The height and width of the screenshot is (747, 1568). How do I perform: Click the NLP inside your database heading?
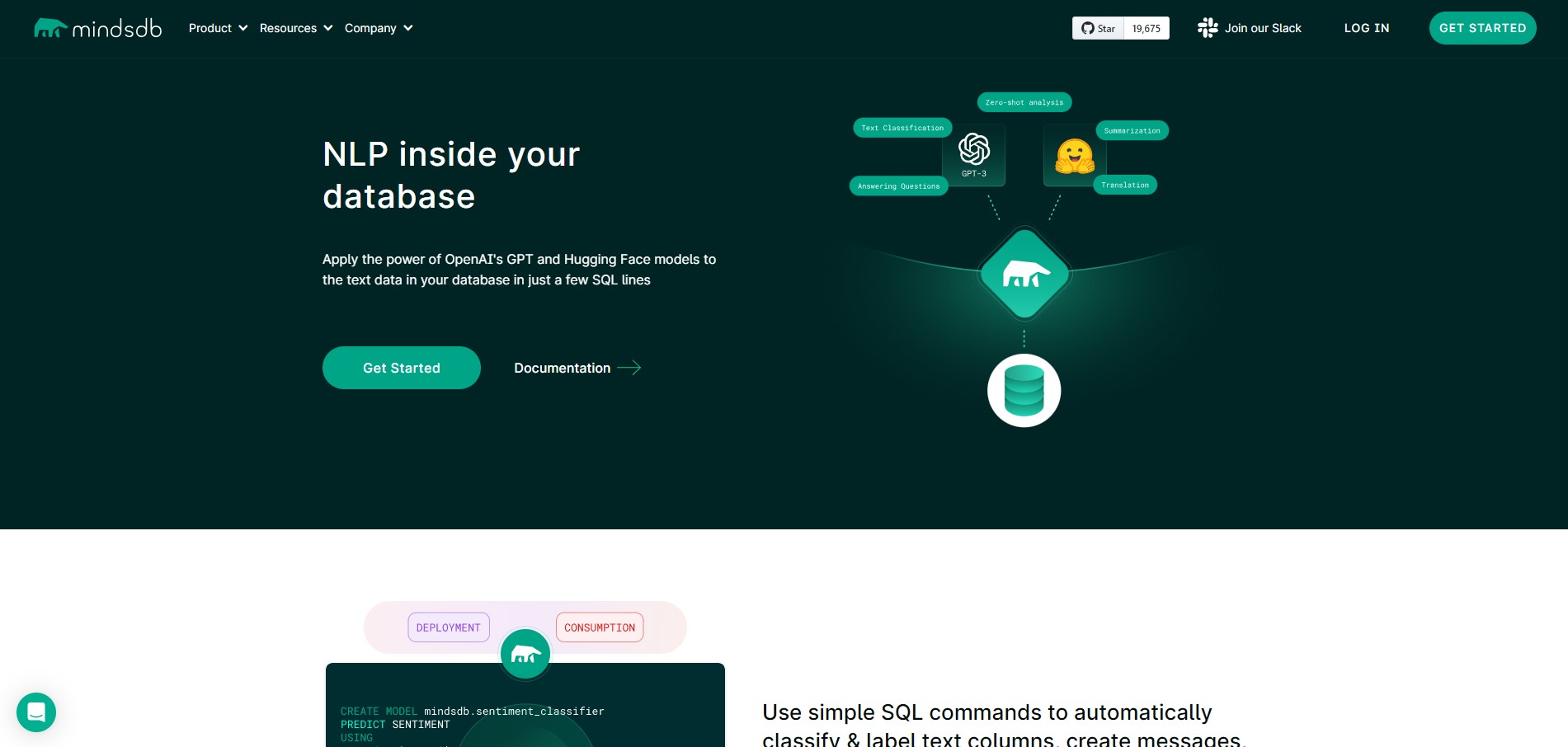451,175
